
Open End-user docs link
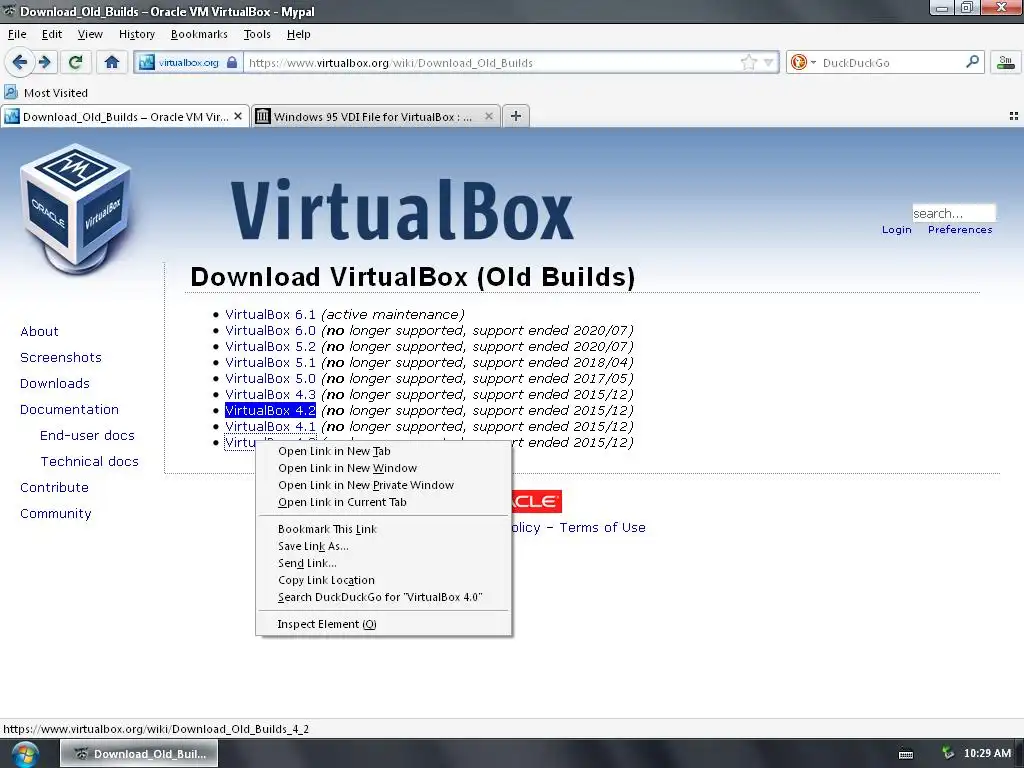(87, 436)
